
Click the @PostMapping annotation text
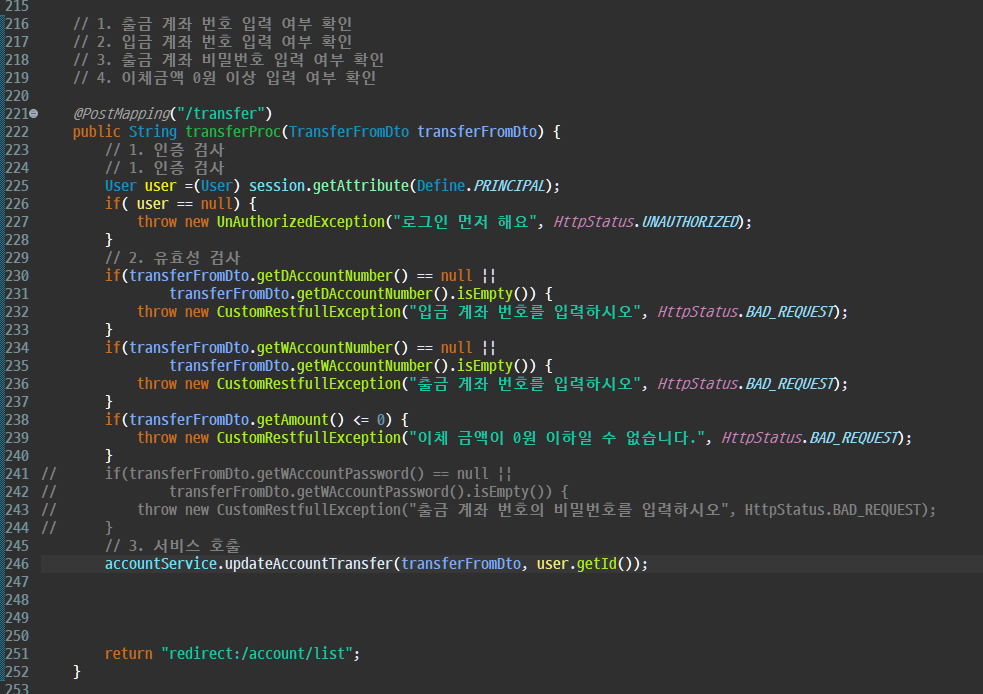(x=122, y=113)
